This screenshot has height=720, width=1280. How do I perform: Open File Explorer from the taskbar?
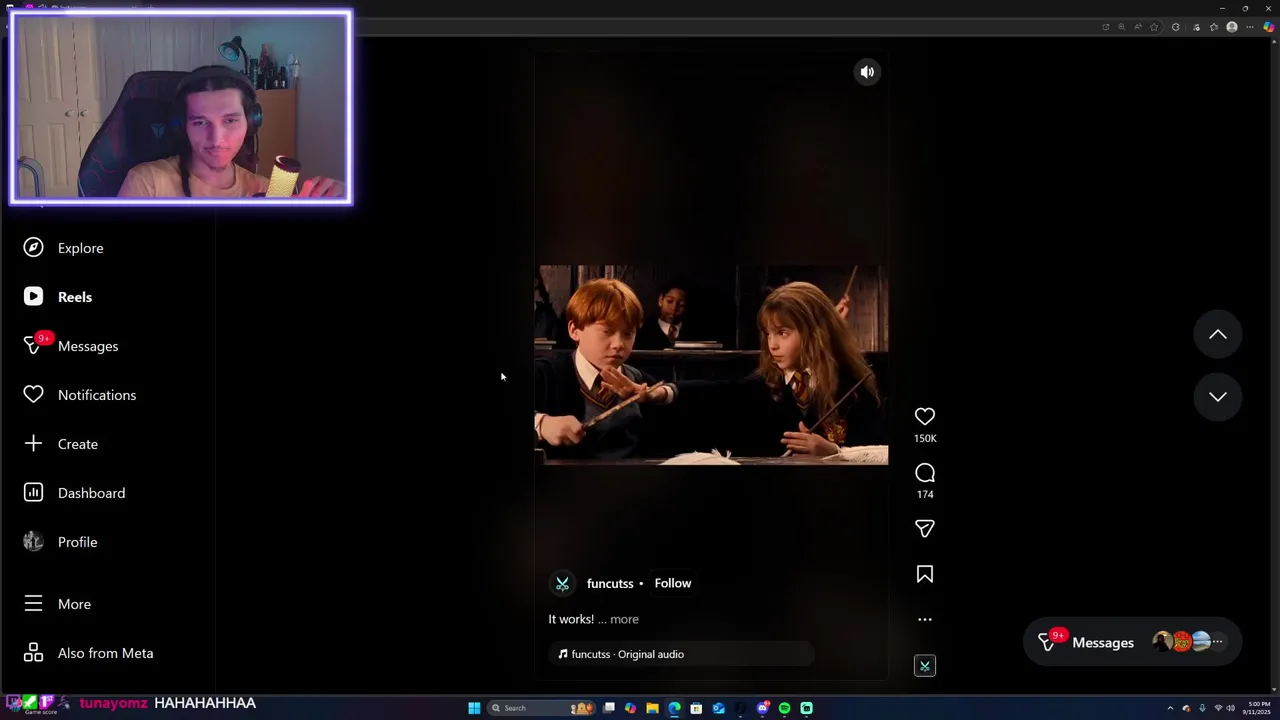tap(652, 708)
